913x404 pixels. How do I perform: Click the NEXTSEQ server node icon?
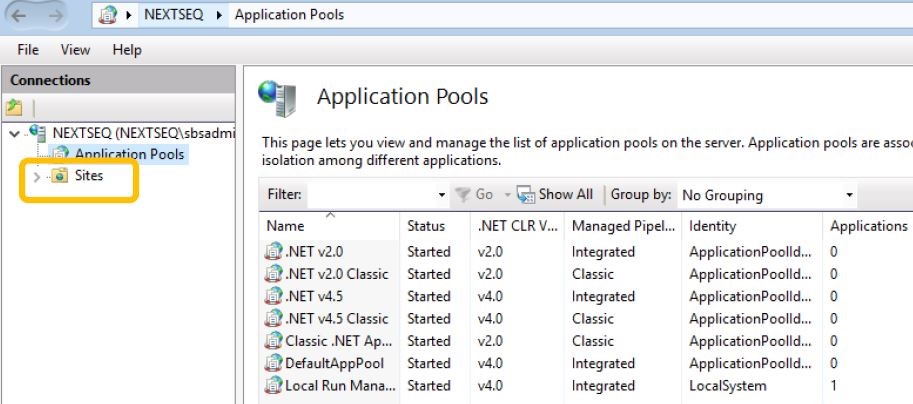pos(39,132)
